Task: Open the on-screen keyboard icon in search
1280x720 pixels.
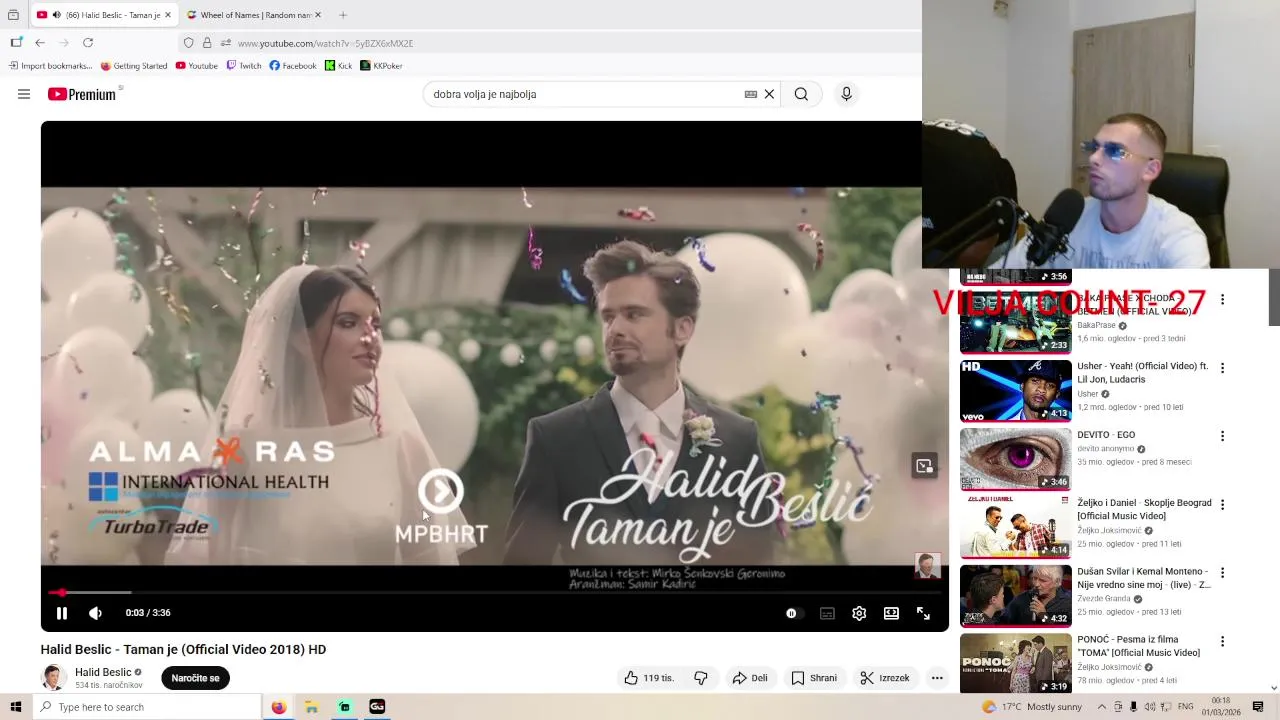Action: [750, 94]
